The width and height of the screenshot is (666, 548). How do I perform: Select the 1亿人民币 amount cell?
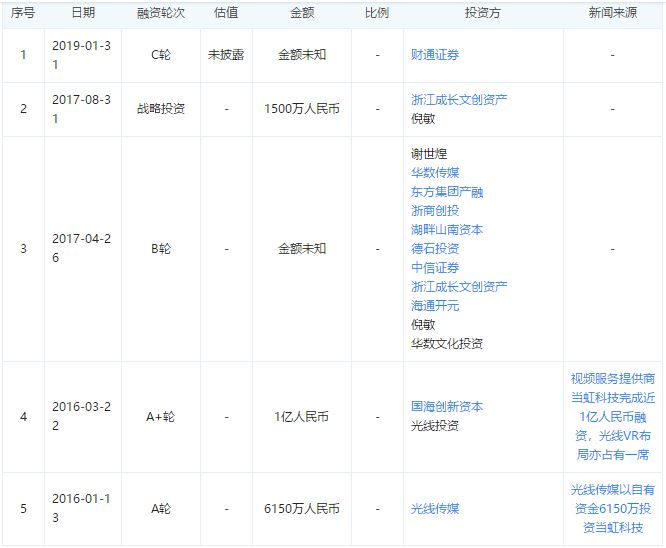[302, 417]
